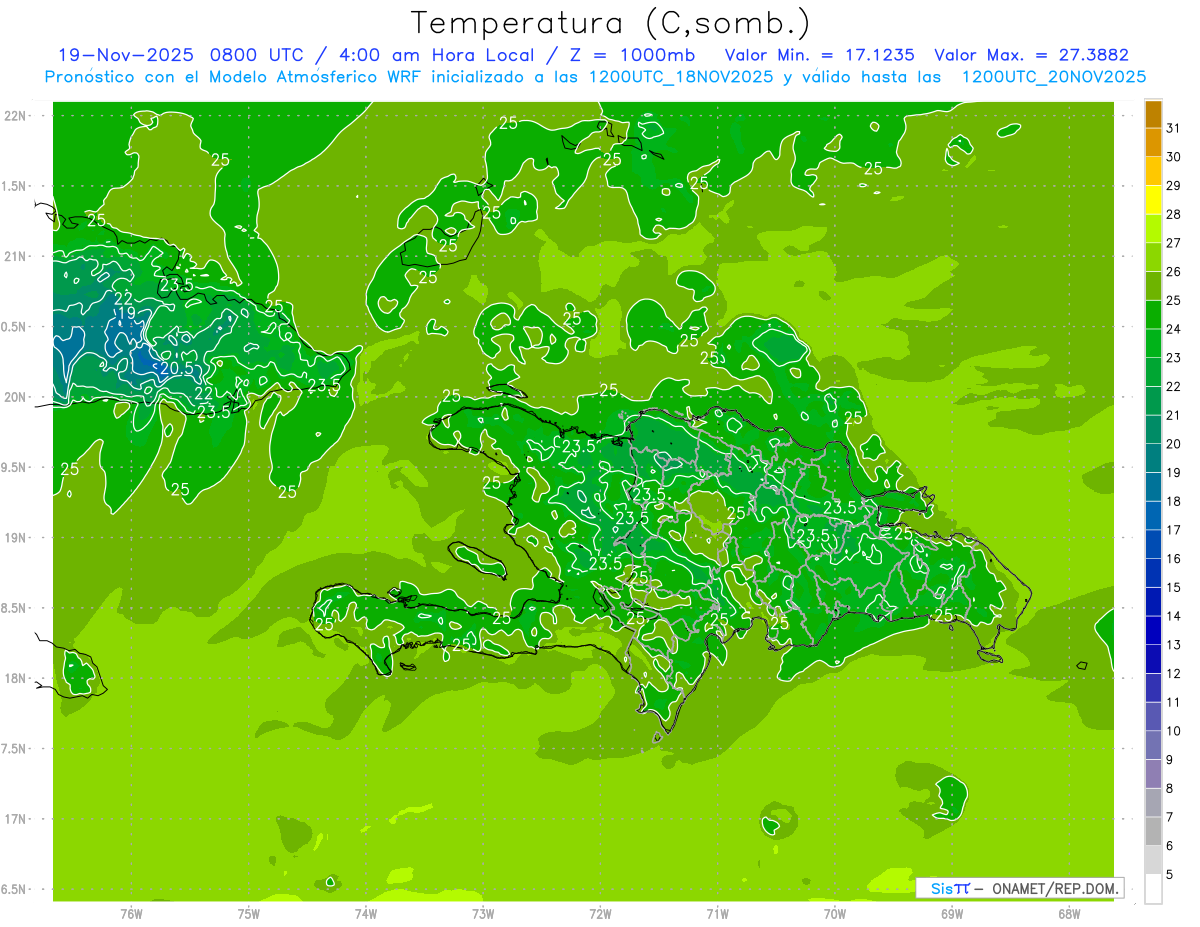The height and width of the screenshot is (927, 1200).
Task: Click the legend value '16'
Action: point(1175,558)
